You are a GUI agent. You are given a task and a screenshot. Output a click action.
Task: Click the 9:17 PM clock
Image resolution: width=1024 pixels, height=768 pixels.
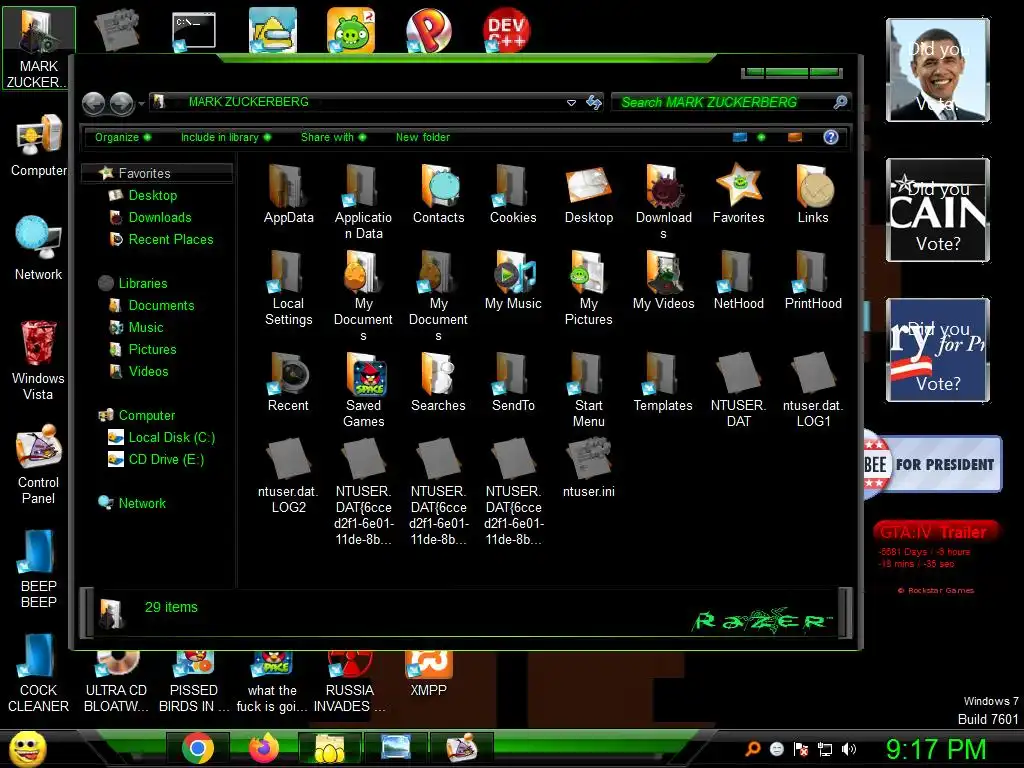[x=935, y=749]
